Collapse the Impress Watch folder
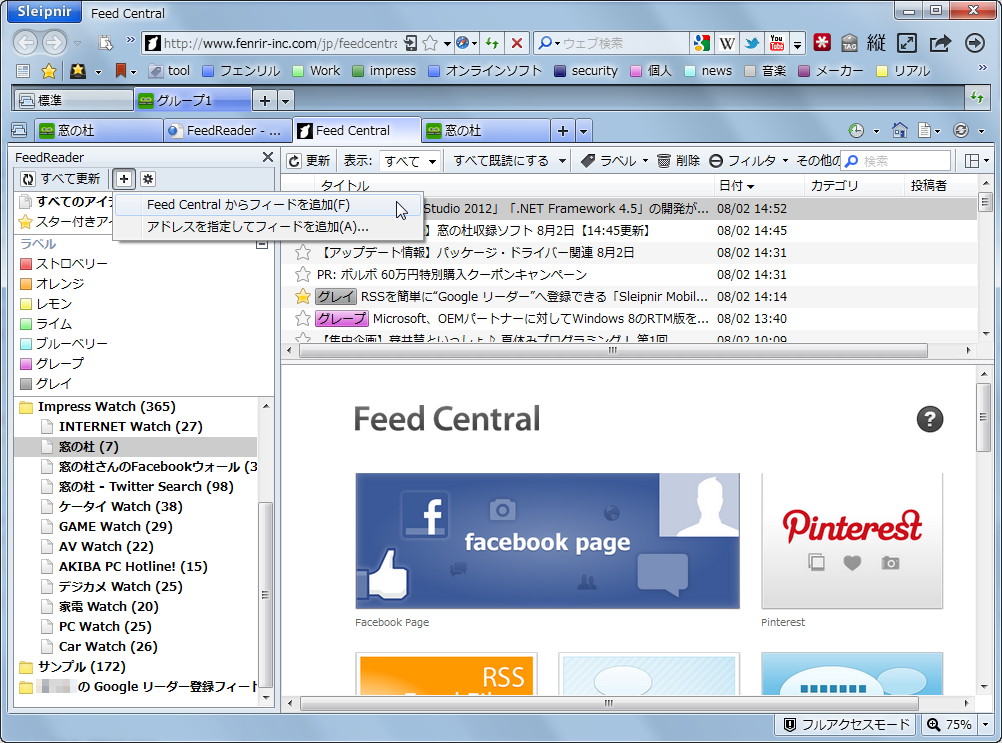Image resolution: width=1002 pixels, height=743 pixels. point(27,406)
